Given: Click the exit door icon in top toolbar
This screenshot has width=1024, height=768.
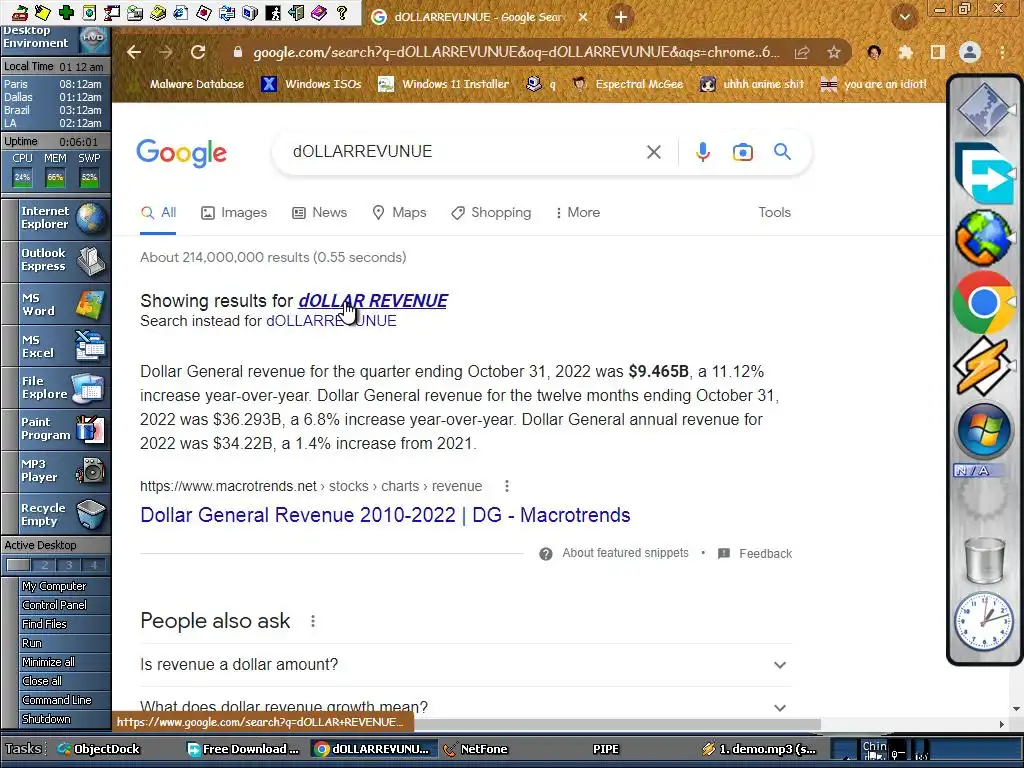Looking at the screenshot, I should pyautogui.click(x=296, y=12).
